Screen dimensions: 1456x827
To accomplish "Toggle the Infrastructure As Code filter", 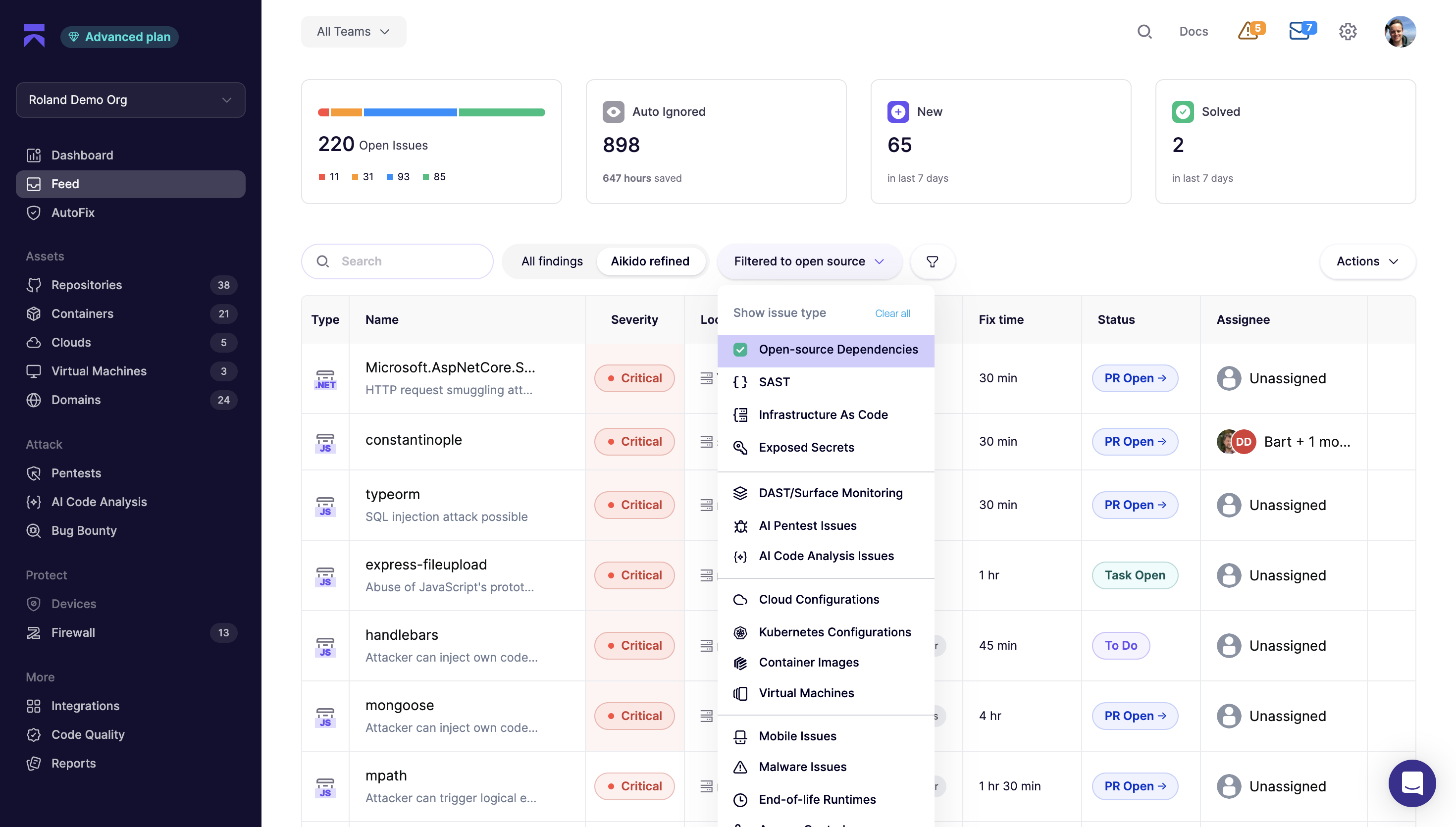I will tap(826, 415).
